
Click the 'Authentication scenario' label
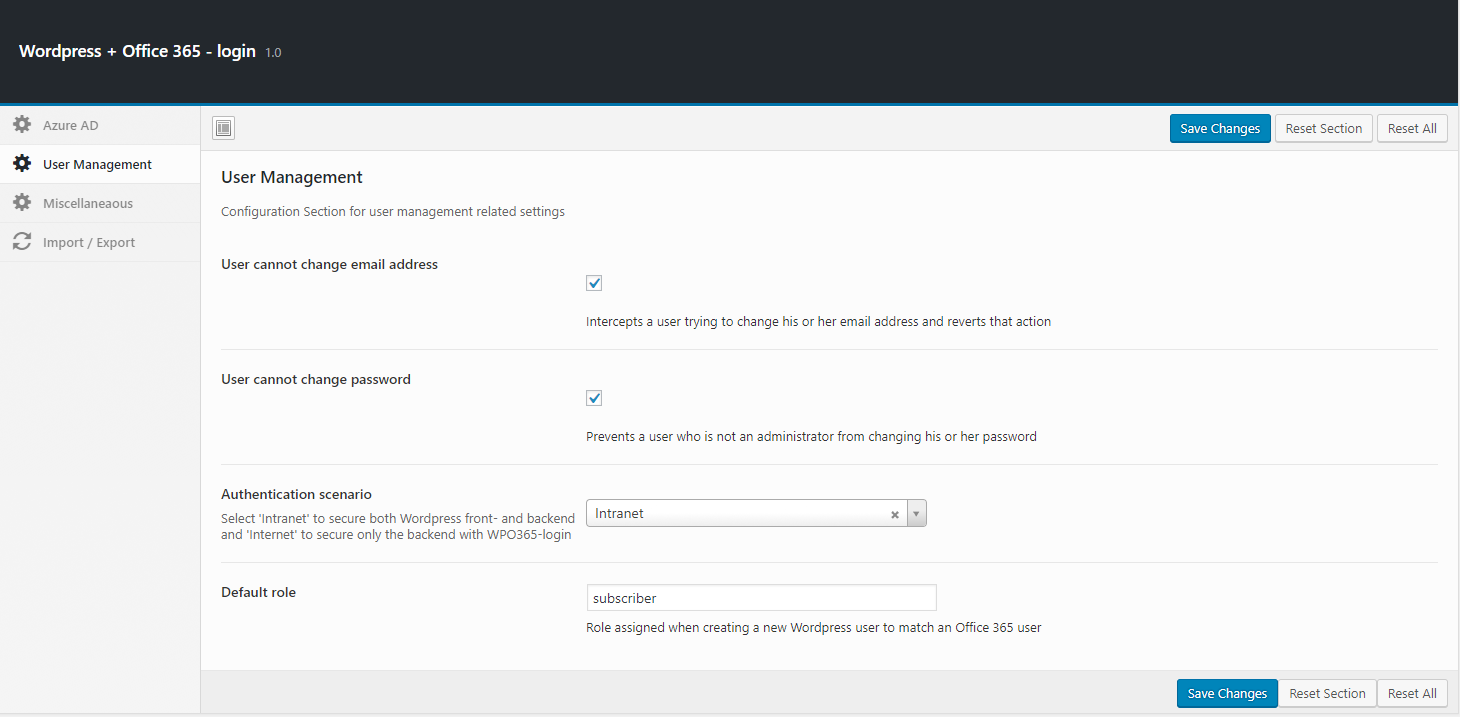coord(296,494)
